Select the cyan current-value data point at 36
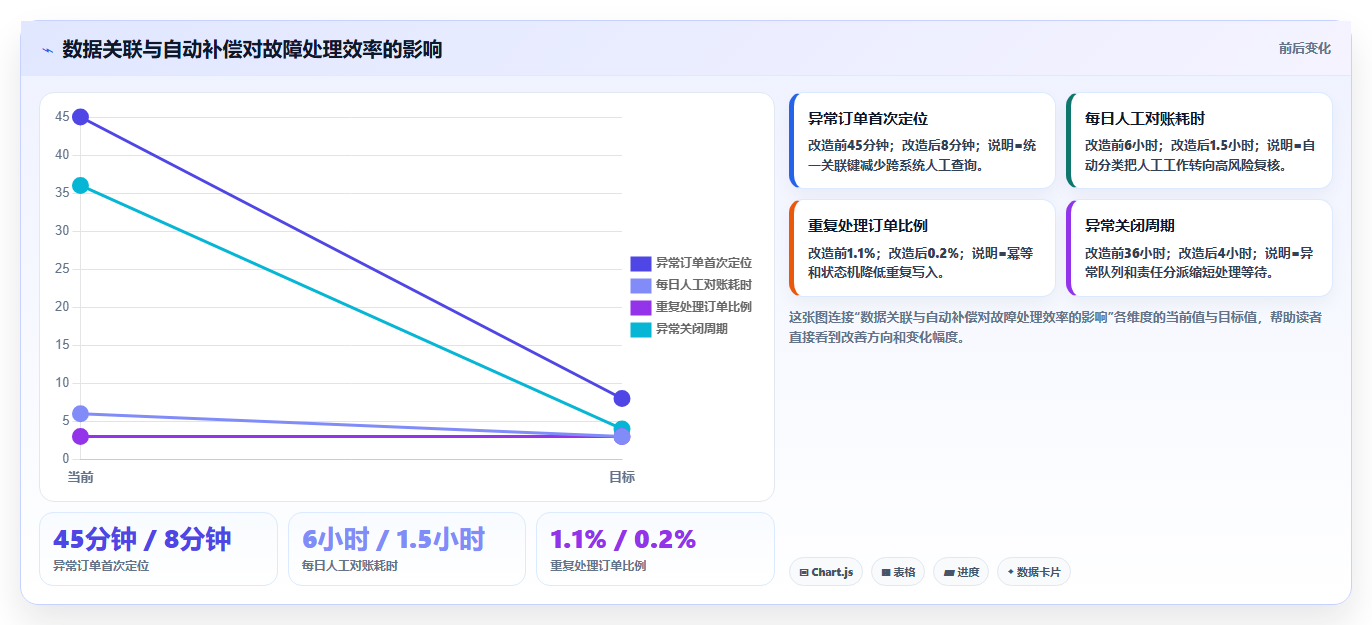 (x=81, y=185)
